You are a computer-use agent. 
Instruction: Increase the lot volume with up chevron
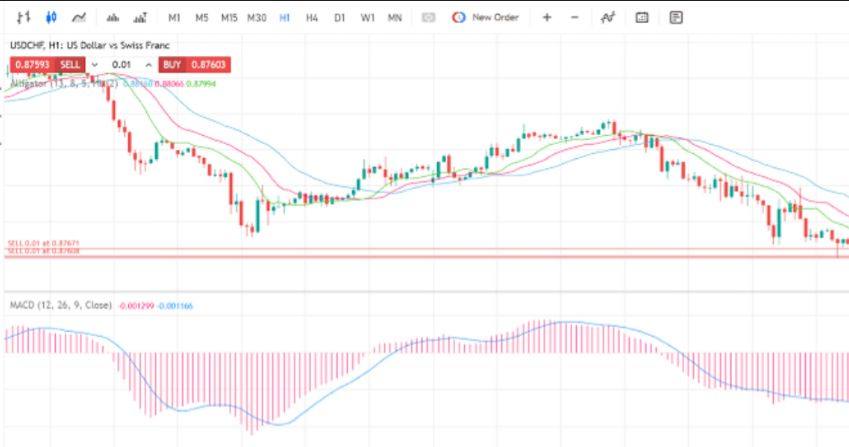tap(148, 65)
